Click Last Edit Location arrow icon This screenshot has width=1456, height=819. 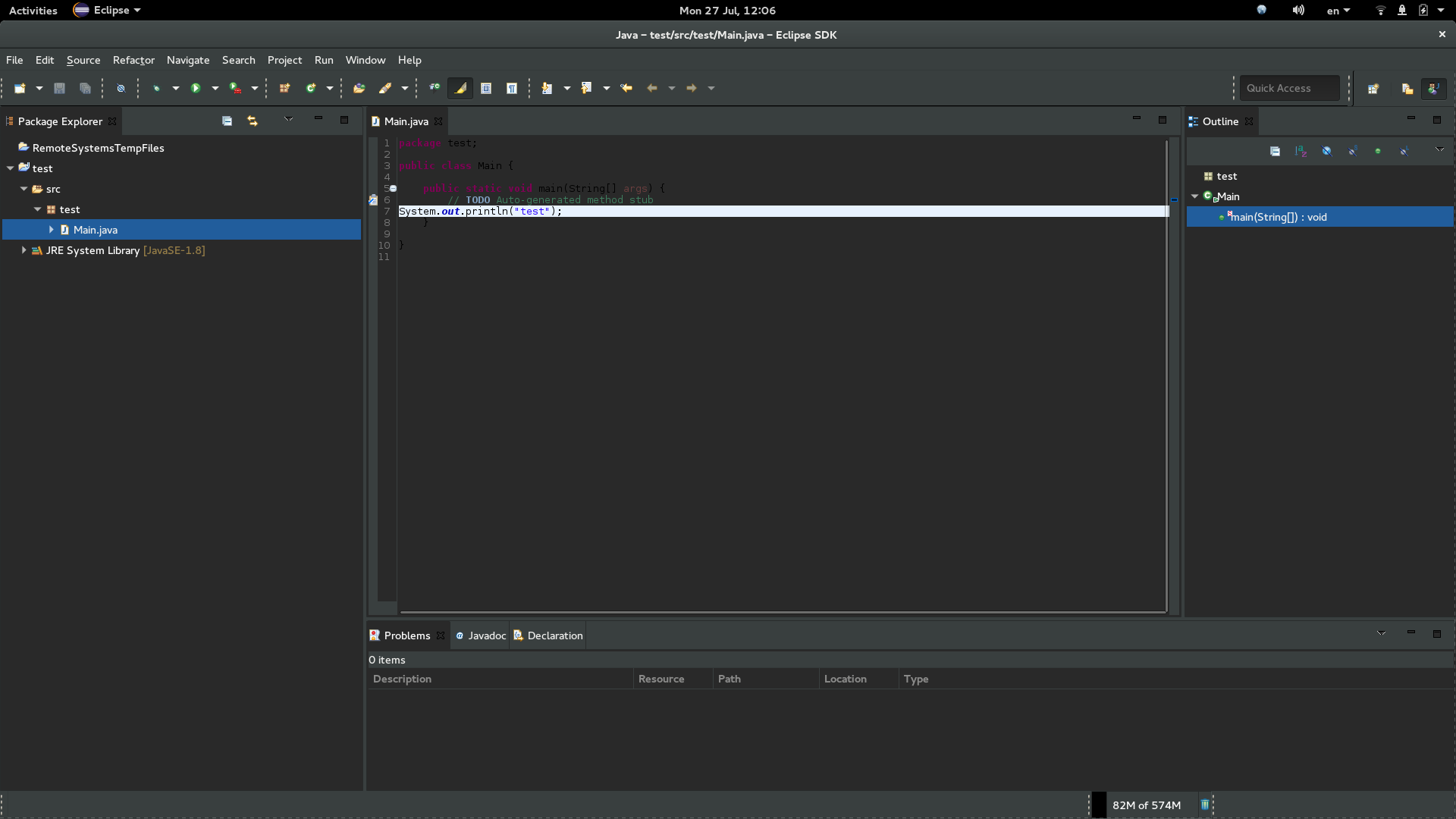[x=626, y=88]
